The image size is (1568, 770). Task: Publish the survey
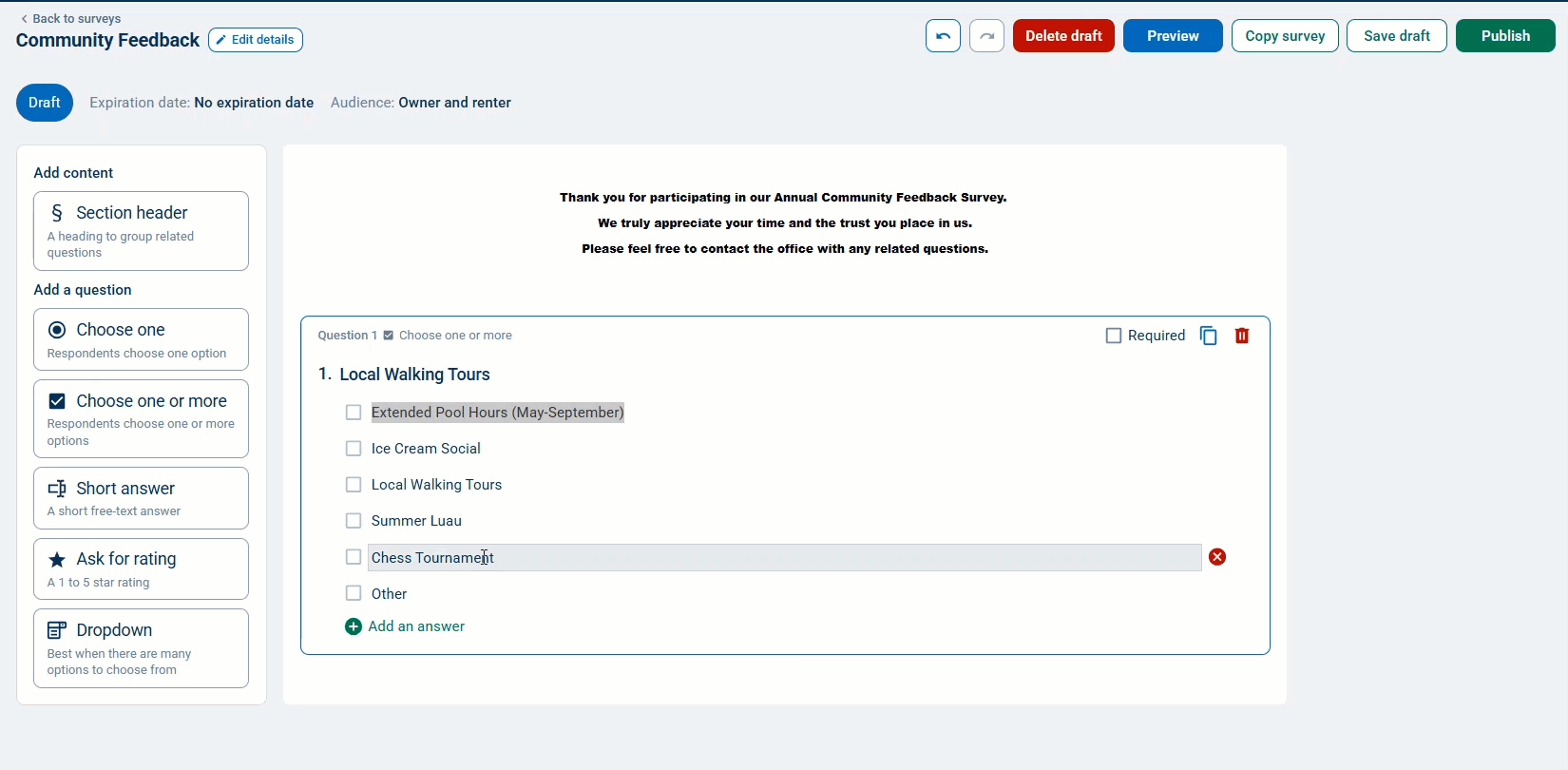[x=1505, y=36]
